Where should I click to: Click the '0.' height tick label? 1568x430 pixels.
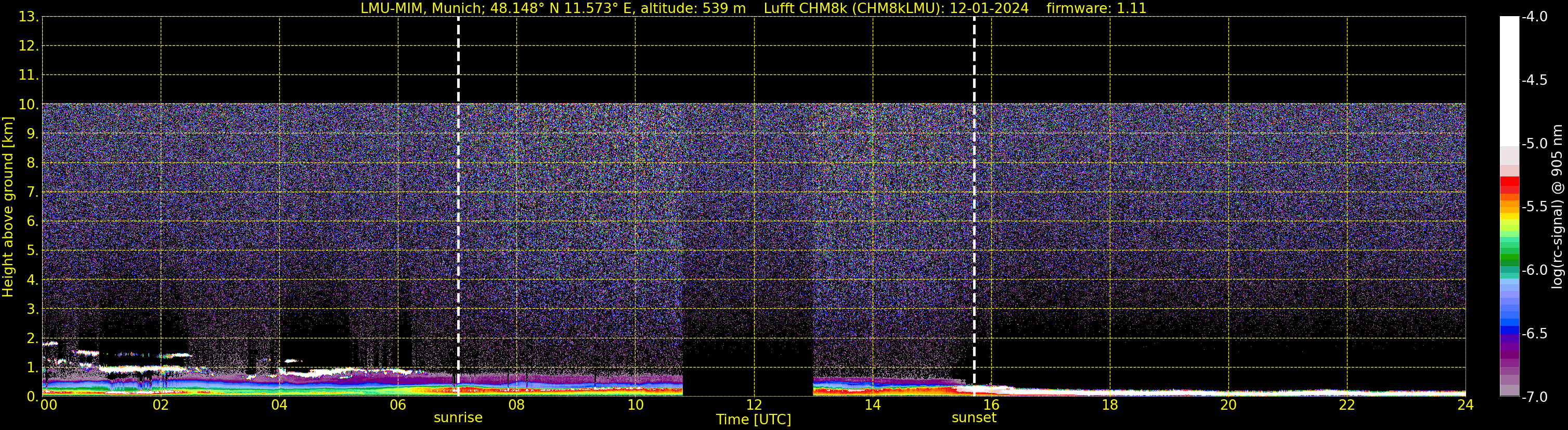click(32, 397)
